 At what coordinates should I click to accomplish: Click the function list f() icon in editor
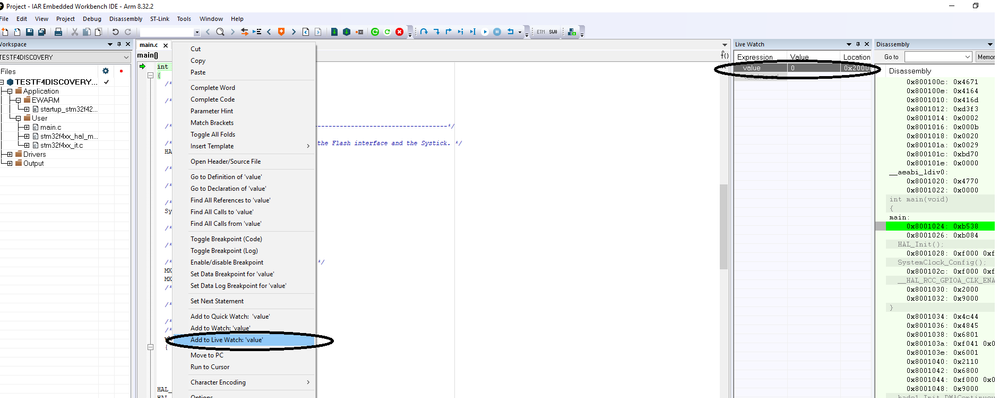click(x=724, y=55)
